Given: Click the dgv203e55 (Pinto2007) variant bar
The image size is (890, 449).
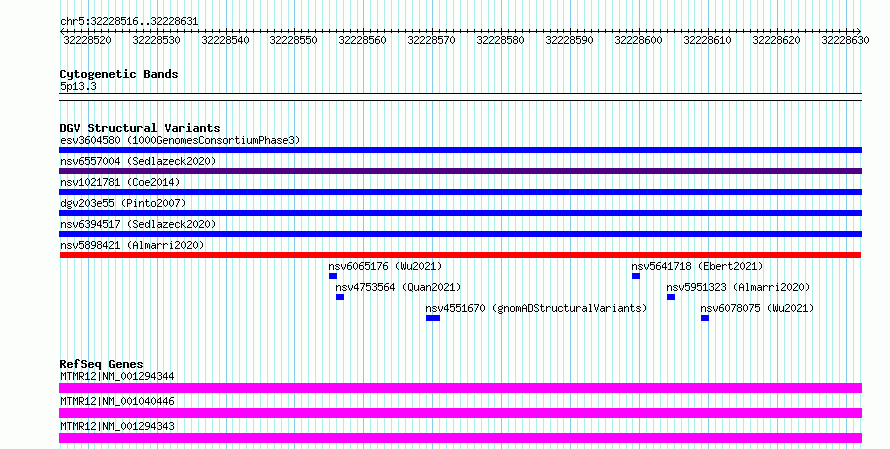Looking at the screenshot, I should pos(460,213).
